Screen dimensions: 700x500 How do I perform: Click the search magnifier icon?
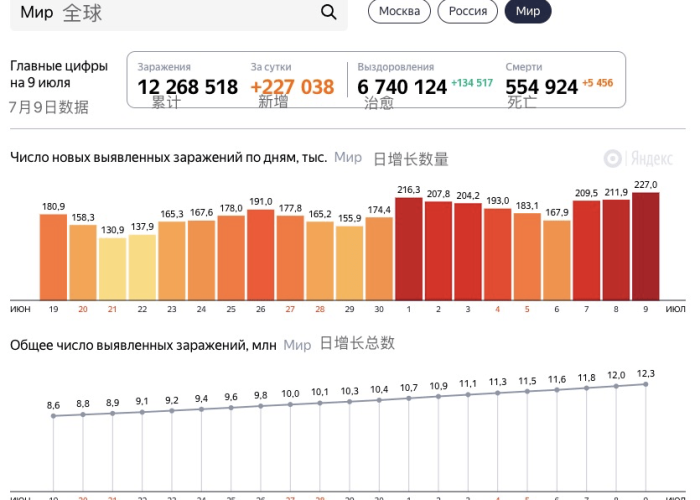[x=329, y=12]
